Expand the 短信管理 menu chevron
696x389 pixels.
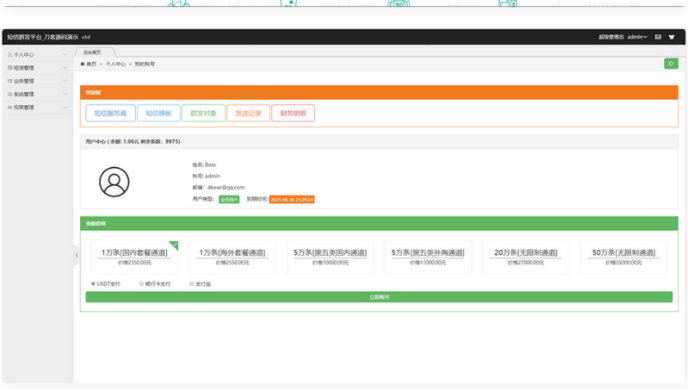tap(65, 68)
